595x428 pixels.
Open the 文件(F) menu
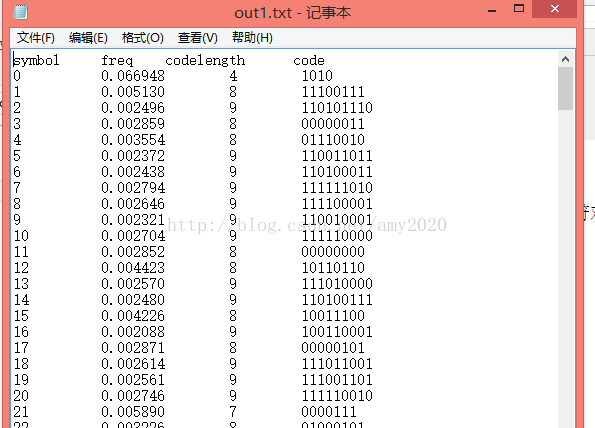[x=36, y=38]
